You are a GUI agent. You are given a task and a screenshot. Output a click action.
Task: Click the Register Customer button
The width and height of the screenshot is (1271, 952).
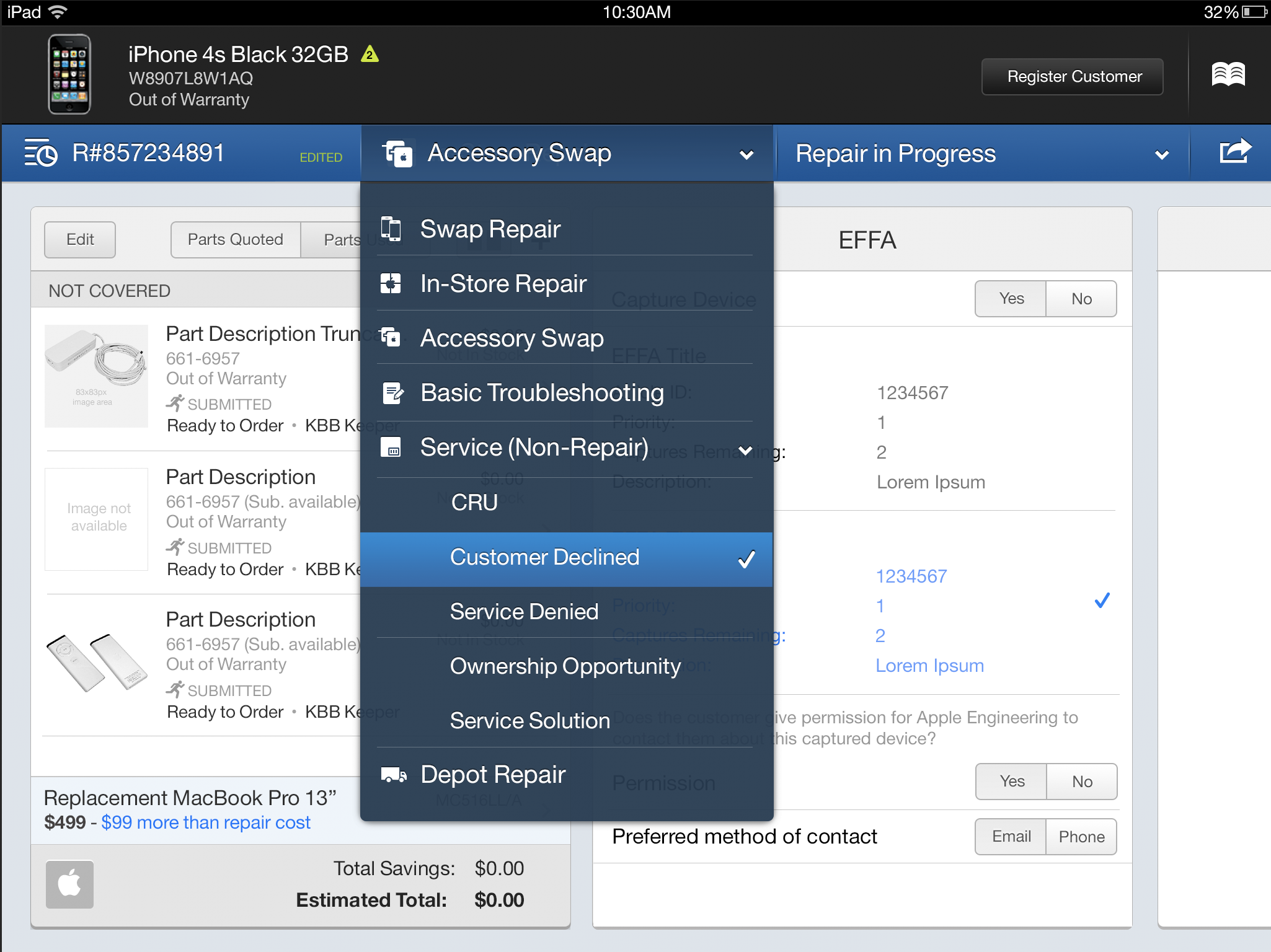(x=1073, y=77)
